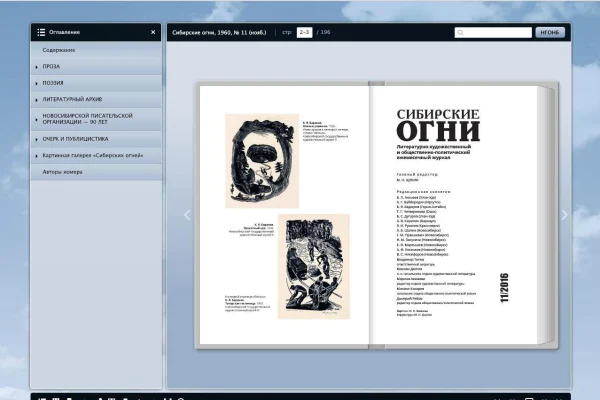Expand Новосибирской писательской организации — 90 лет
This screenshot has height=400, width=600.
(96, 119)
